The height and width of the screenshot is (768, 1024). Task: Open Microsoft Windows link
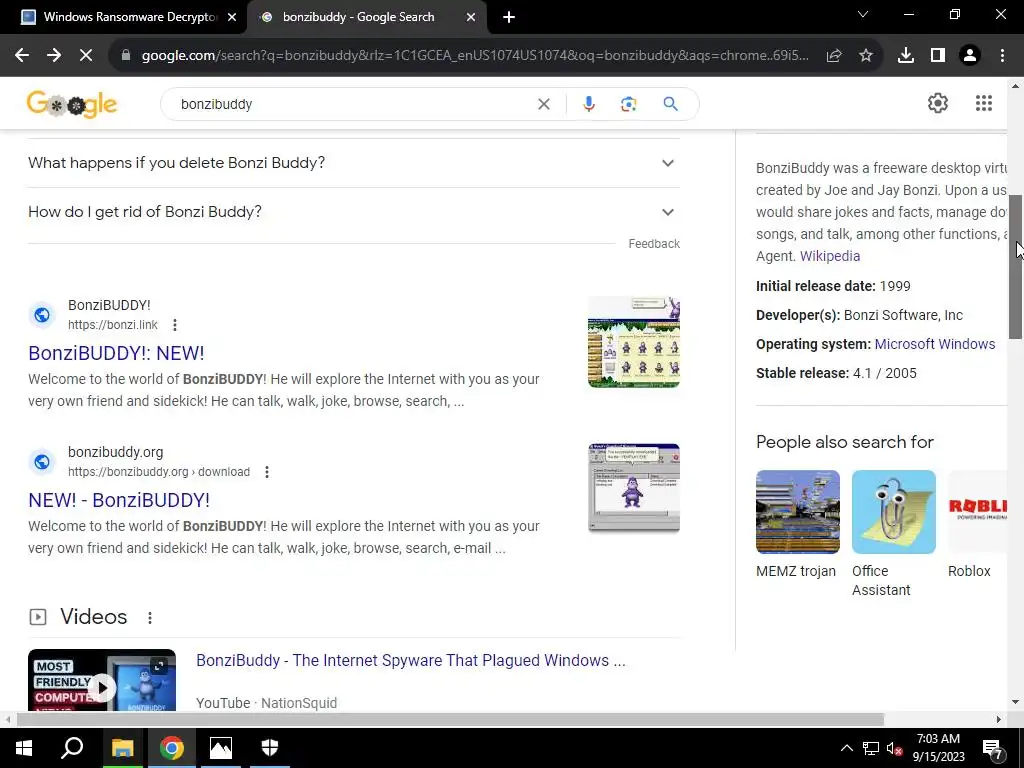coord(935,344)
